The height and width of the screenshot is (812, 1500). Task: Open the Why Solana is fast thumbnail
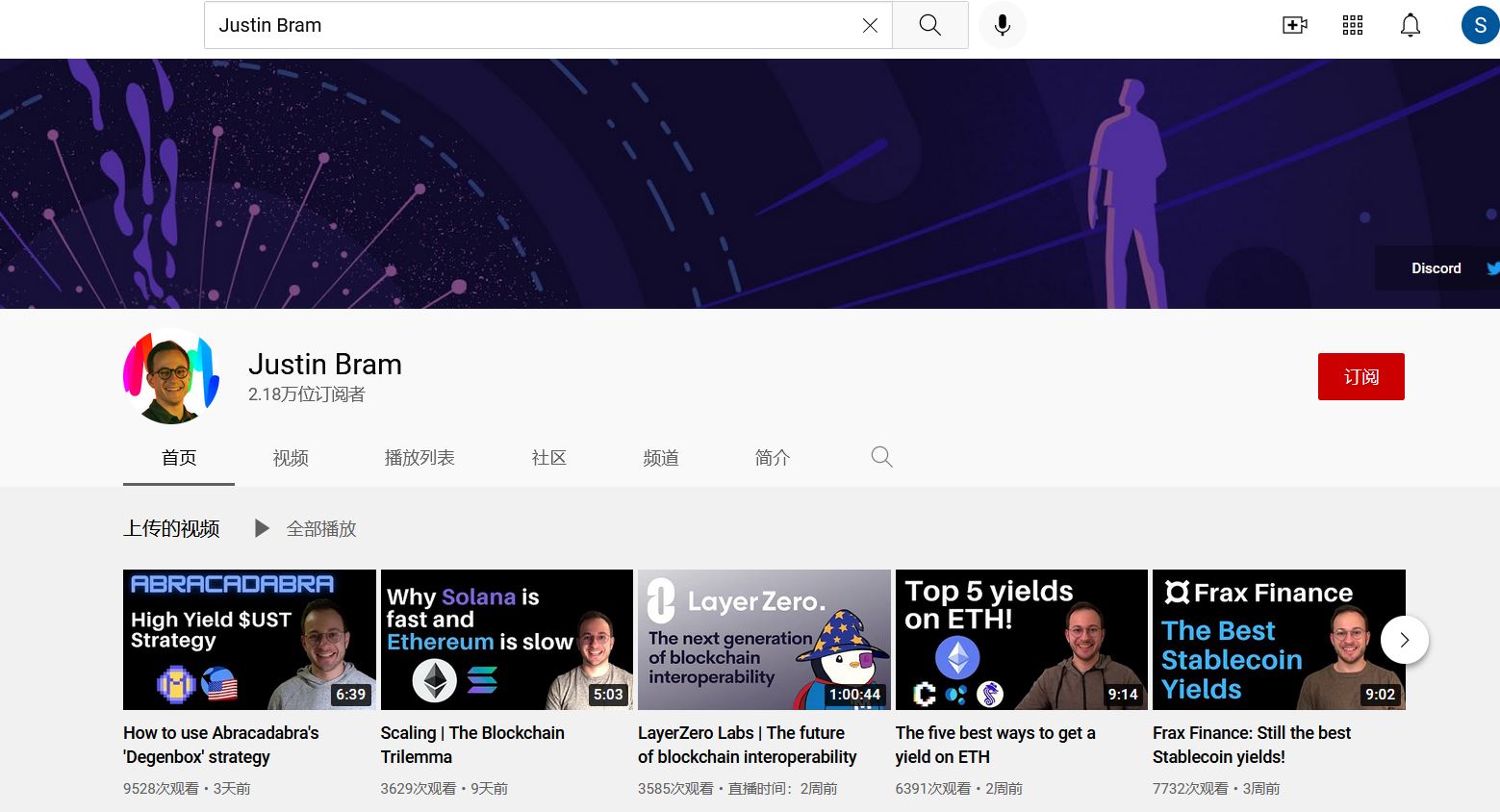pos(507,640)
